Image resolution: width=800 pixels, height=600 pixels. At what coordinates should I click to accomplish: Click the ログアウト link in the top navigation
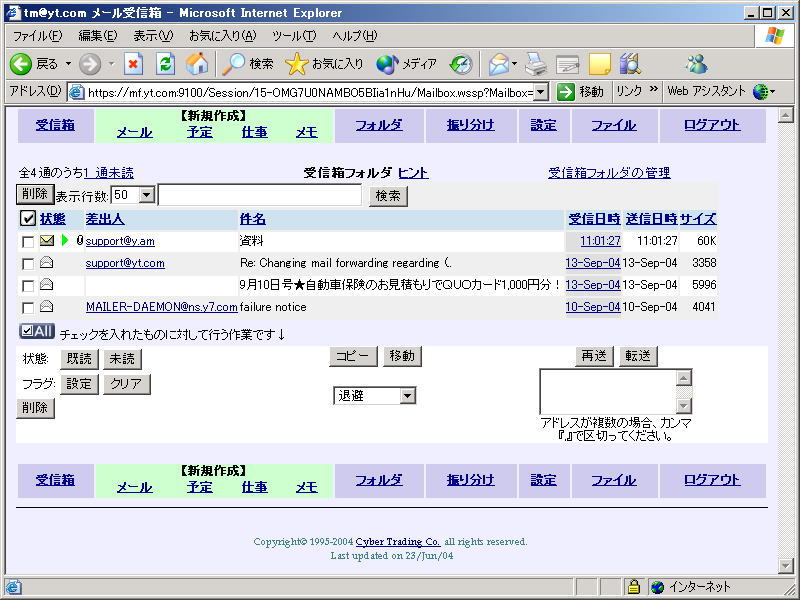(712, 125)
